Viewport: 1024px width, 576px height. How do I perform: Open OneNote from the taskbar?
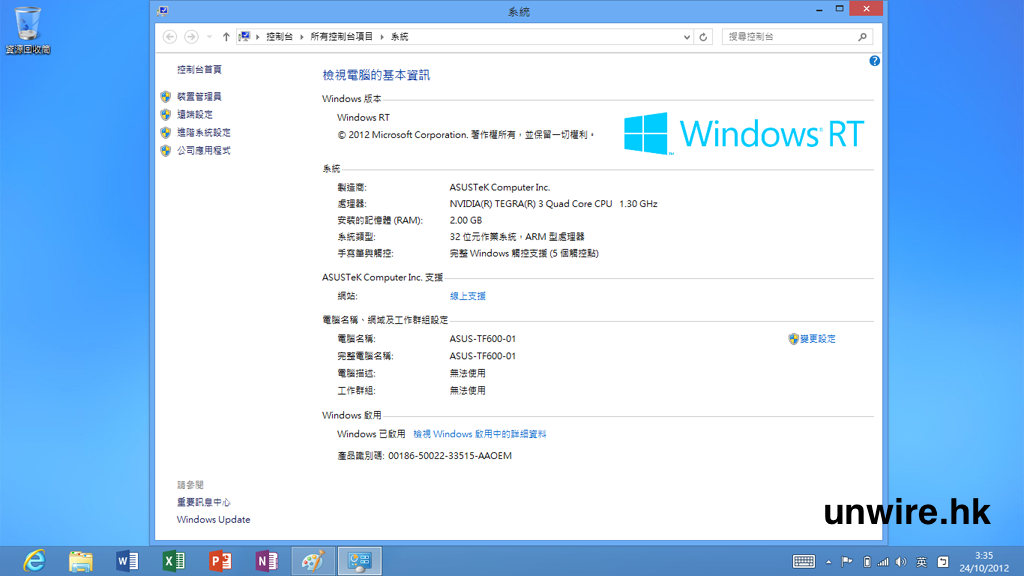[x=266, y=561]
